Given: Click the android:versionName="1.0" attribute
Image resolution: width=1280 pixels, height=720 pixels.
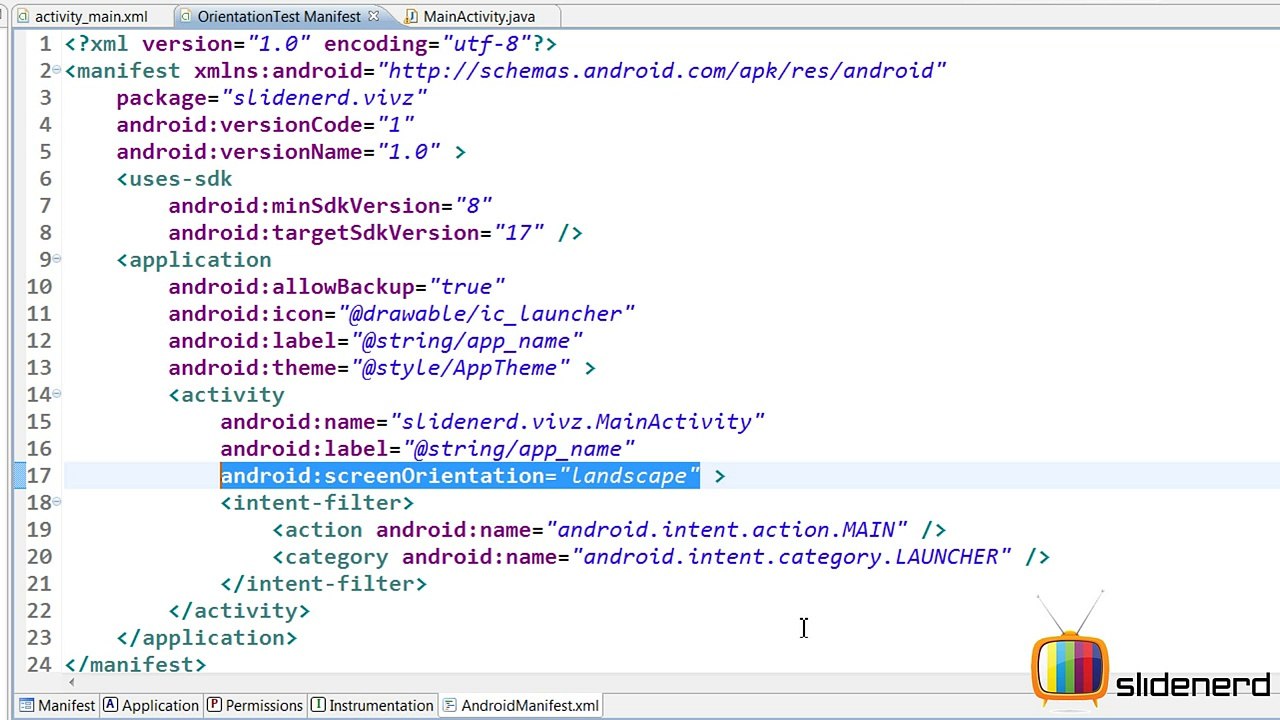Looking at the screenshot, I should [x=278, y=152].
